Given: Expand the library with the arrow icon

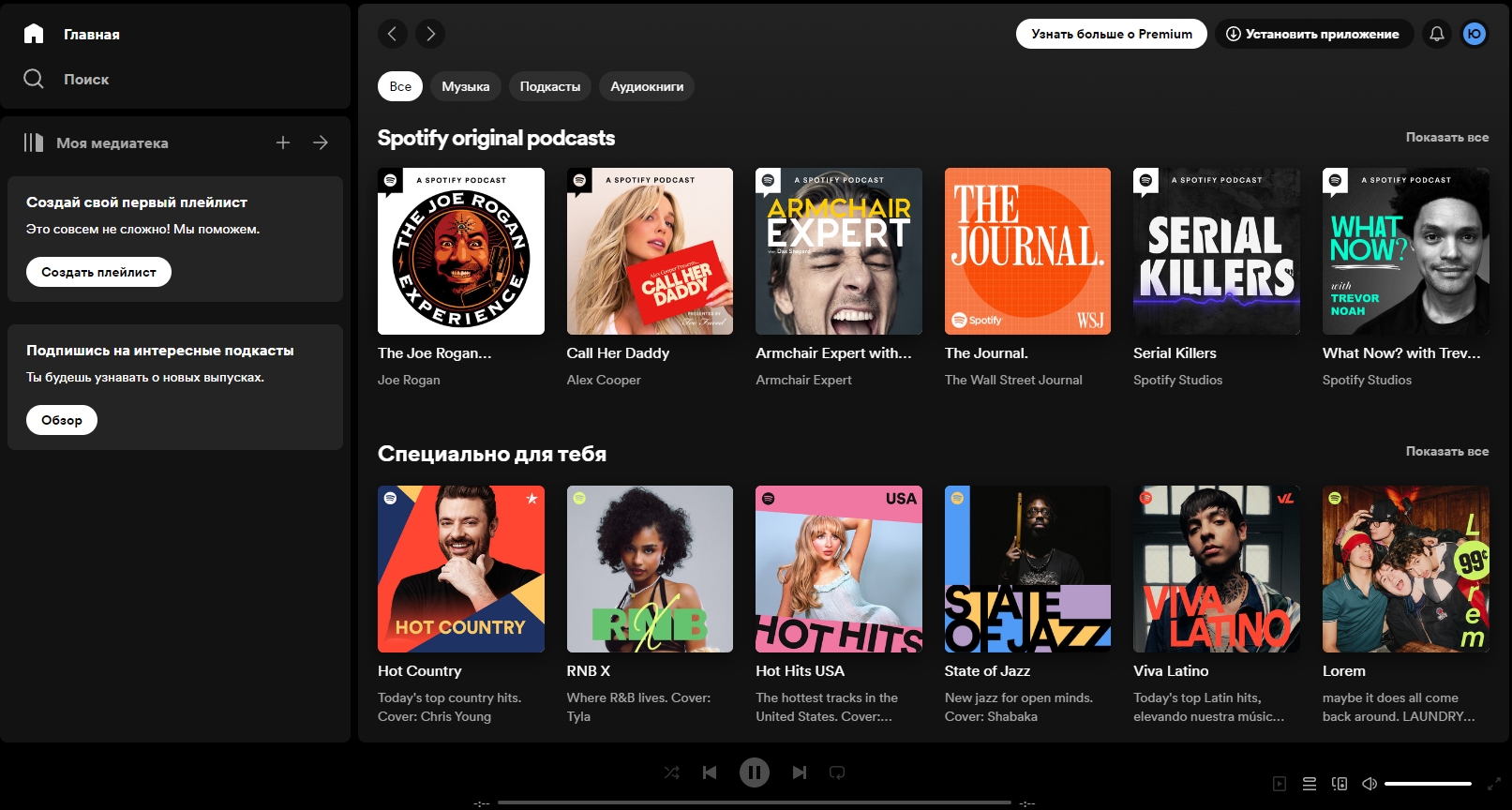Looking at the screenshot, I should click(321, 142).
